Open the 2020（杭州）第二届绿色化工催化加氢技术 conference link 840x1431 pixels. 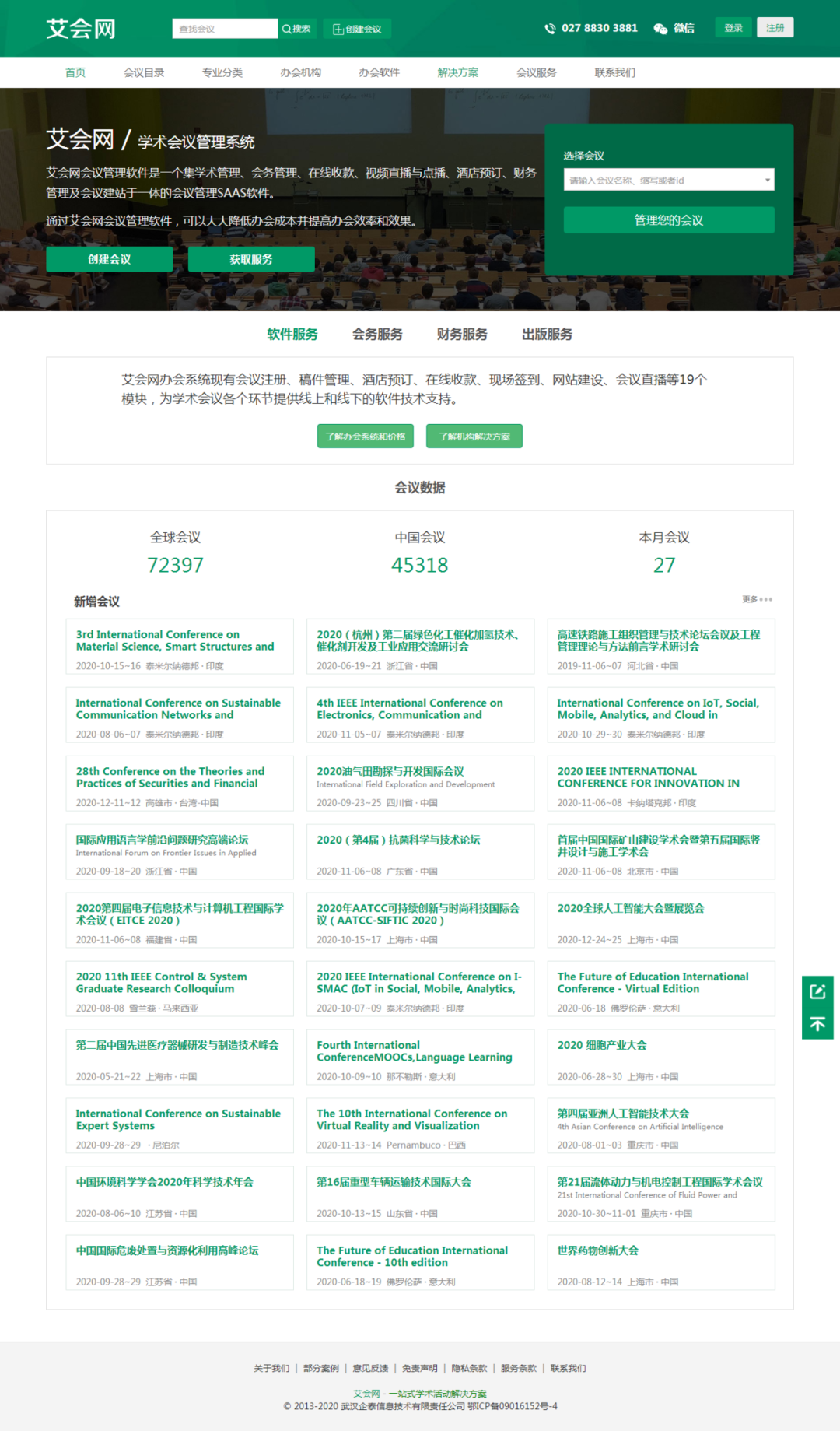(418, 640)
